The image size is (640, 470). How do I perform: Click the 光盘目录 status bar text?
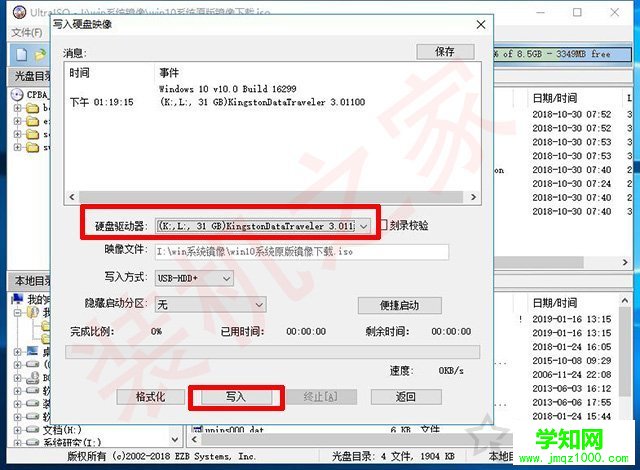pos(393,457)
